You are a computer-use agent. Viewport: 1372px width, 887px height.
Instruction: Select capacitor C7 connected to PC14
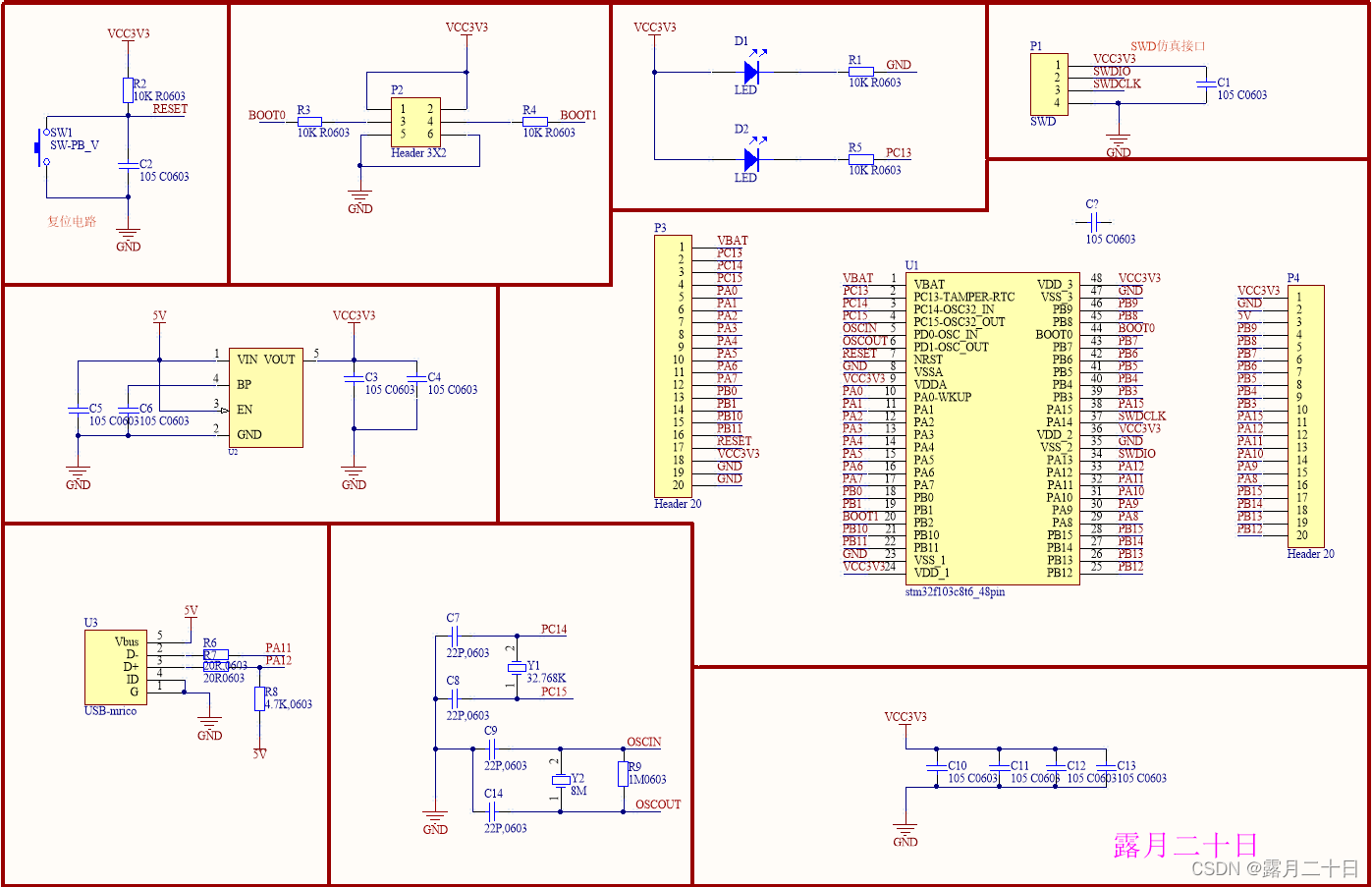[454, 636]
